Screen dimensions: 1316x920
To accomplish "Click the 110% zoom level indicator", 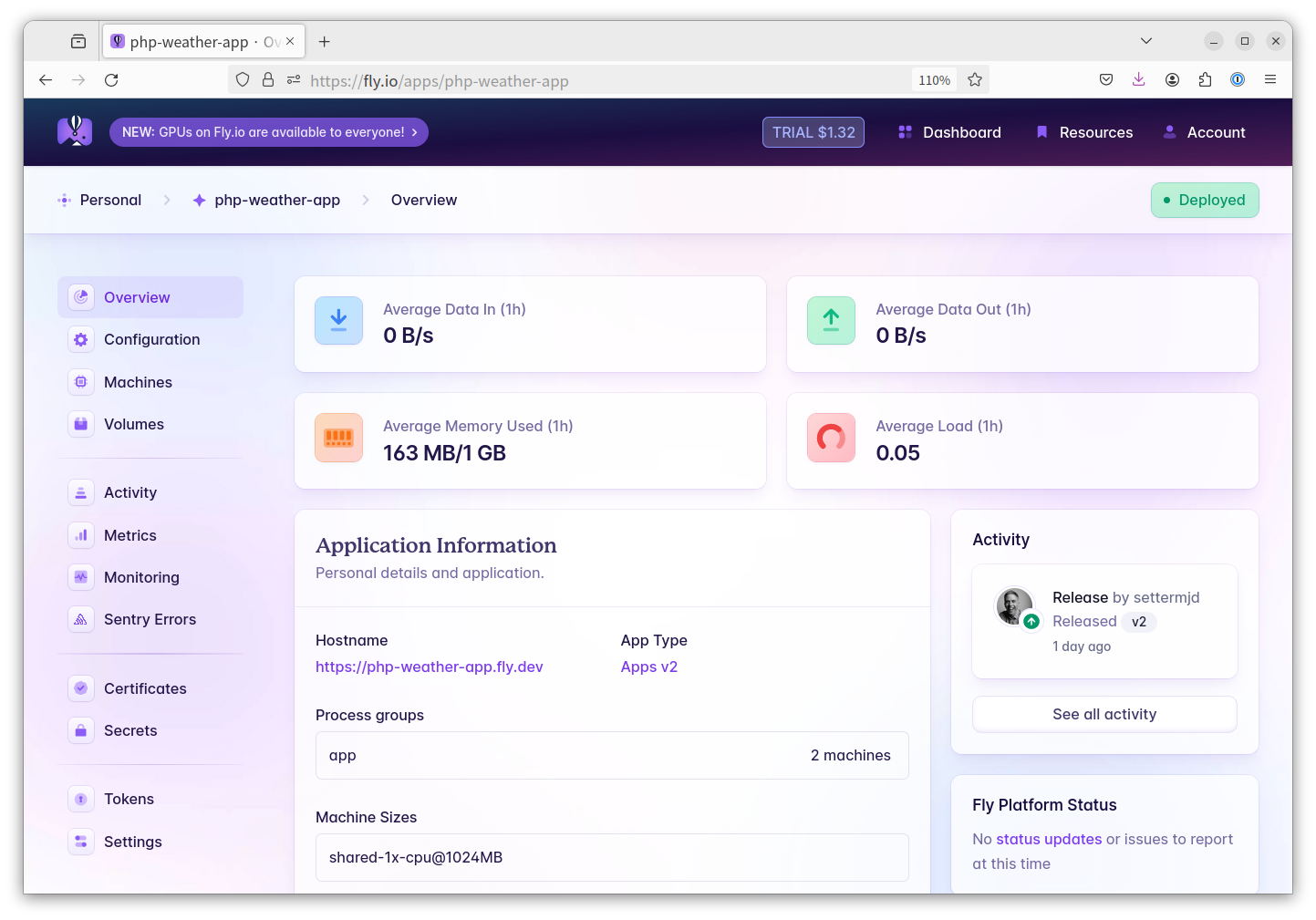I will [934, 80].
